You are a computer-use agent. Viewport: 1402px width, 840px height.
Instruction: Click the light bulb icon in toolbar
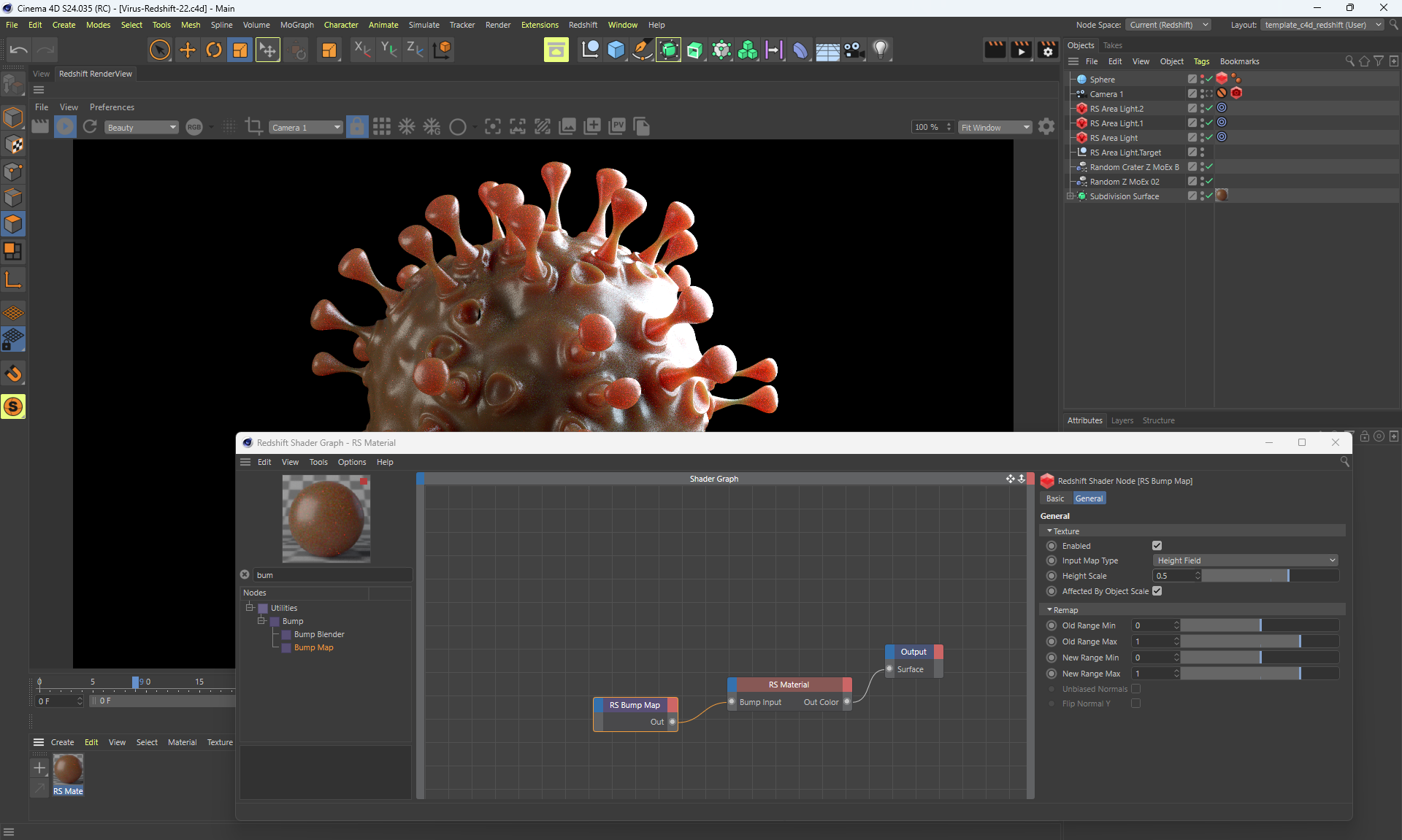881,50
